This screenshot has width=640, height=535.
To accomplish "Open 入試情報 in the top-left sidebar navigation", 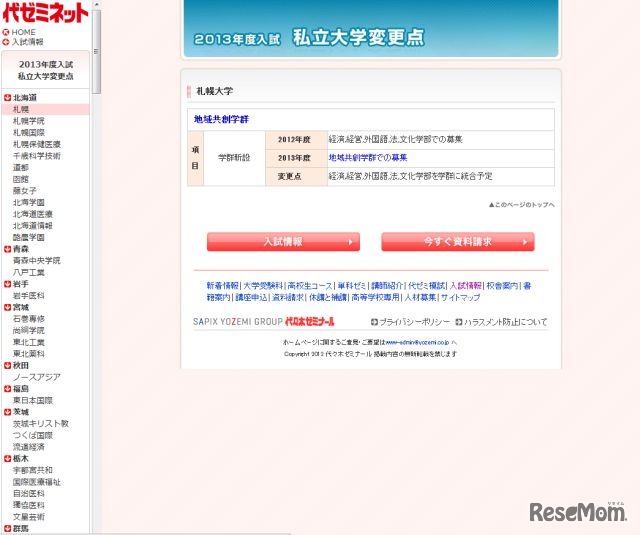I will (27, 42).
